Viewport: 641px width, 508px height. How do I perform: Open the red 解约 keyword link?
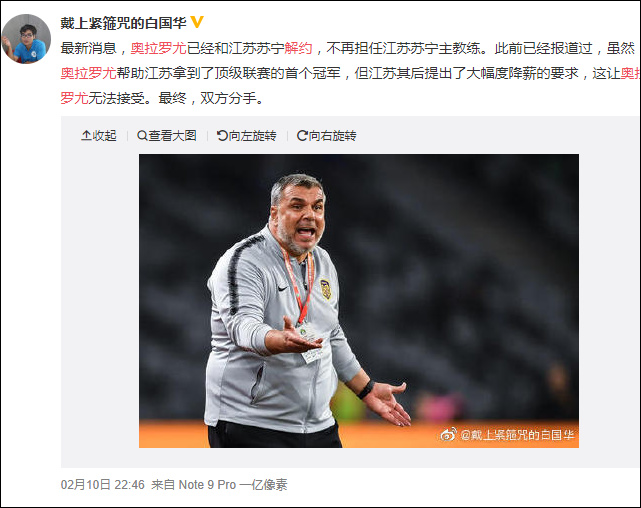(298, 49)
